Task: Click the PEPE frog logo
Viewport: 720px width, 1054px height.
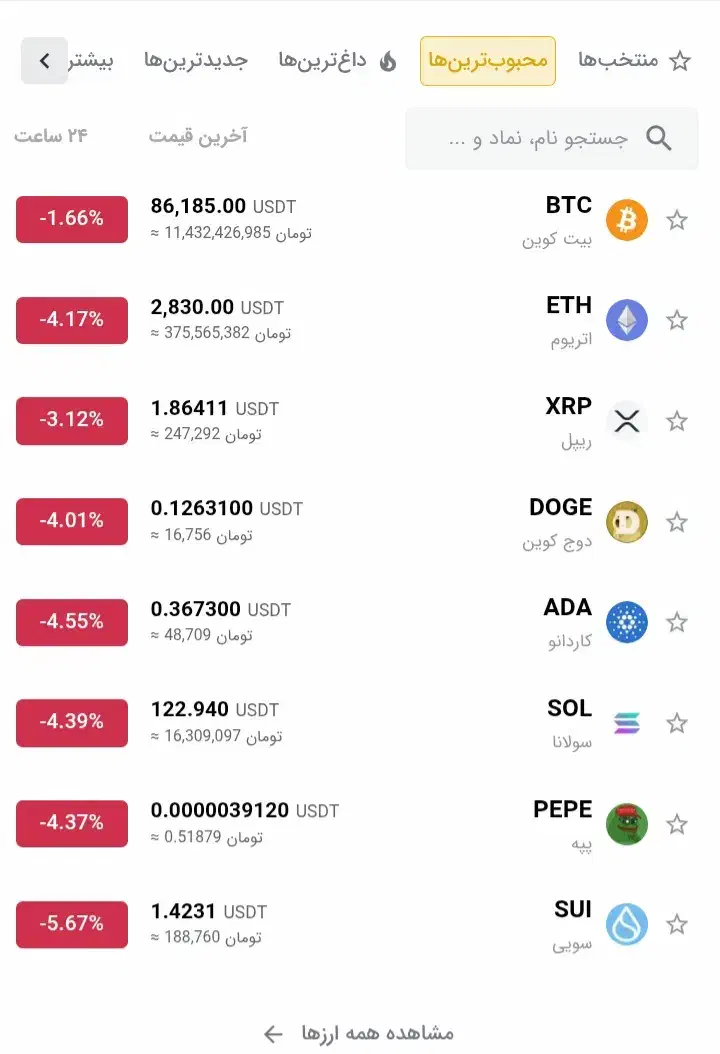Action: [x=627, y=824]
